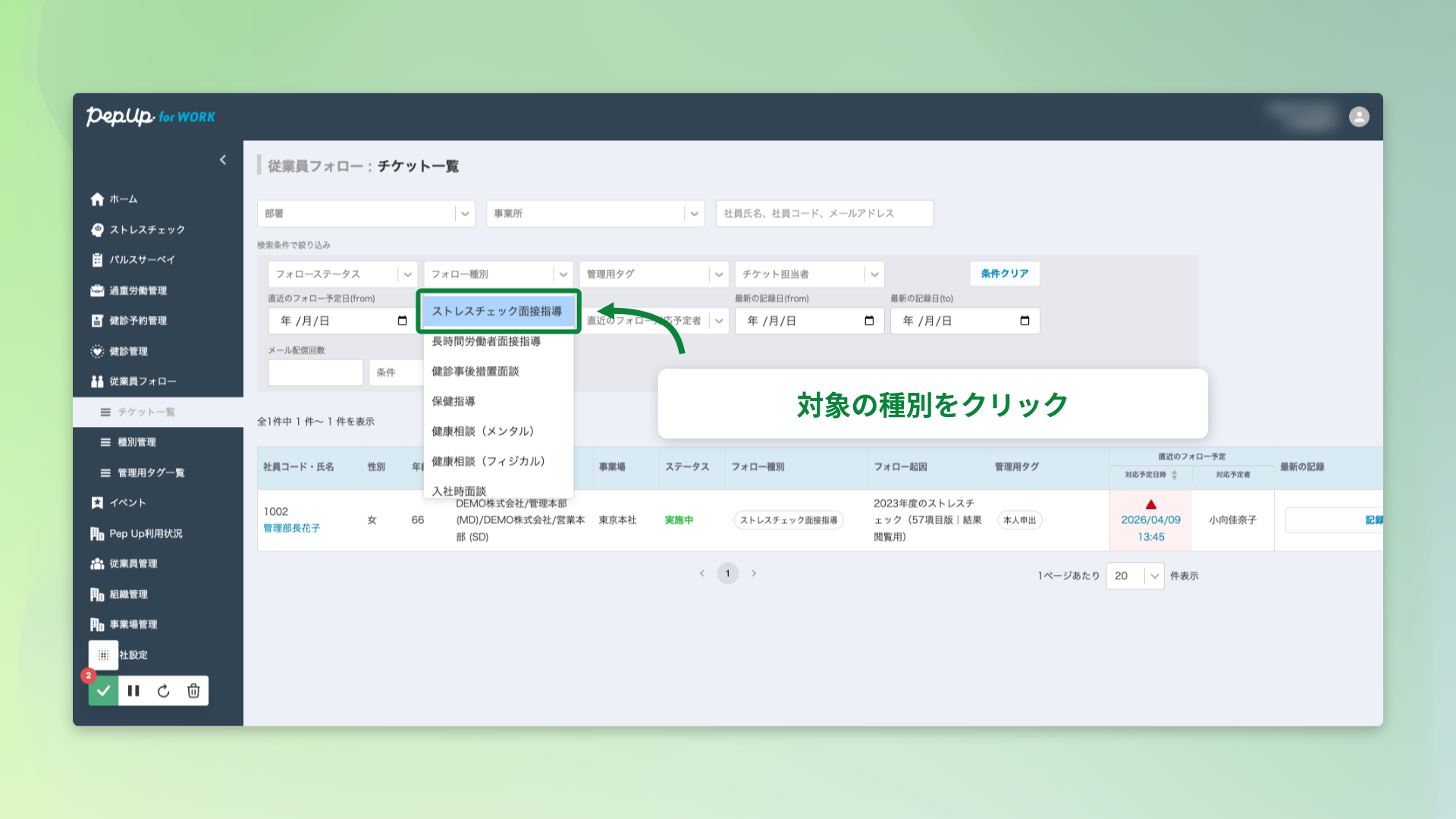Click the 本人申出 tag in the row

[x=1020, y=520]
